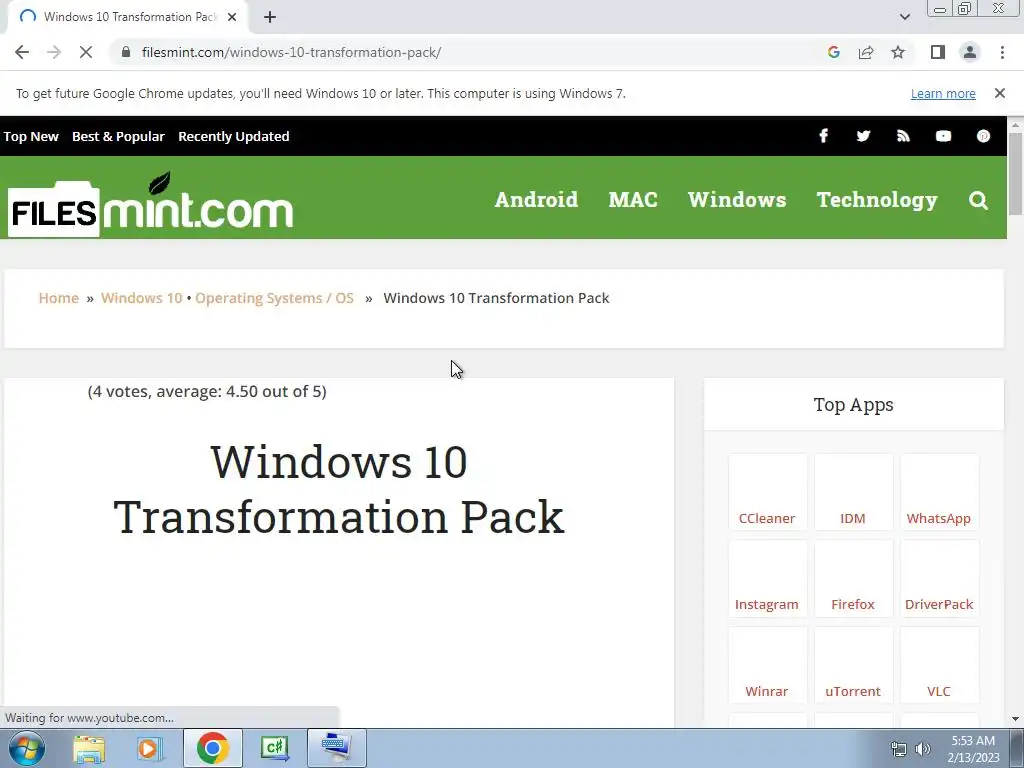Open VLC in Top Apps

tap(938, 665)
